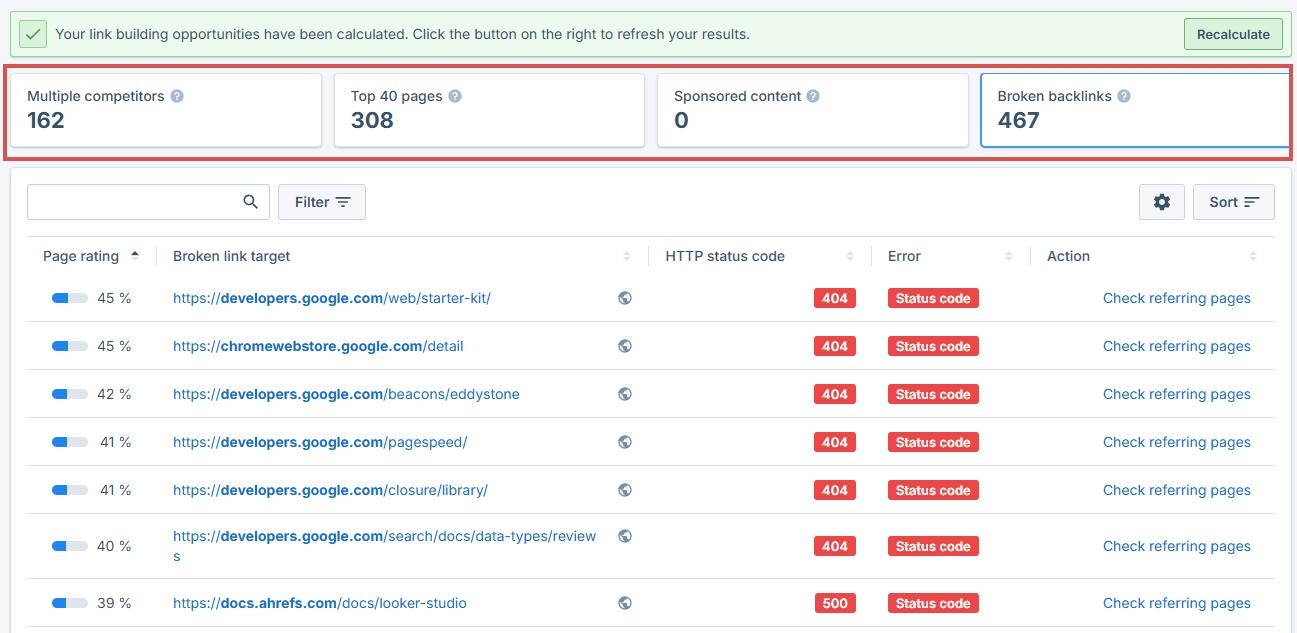Image resolution: width=1297 pixels, height=633 pixels.
Task: Click the 45% page rating bar for starter-kit
Action: point(70,298)
